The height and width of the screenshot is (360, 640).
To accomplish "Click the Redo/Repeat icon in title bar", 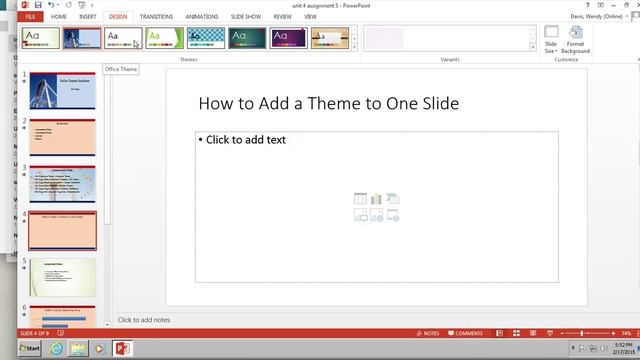I will (69, 5).
